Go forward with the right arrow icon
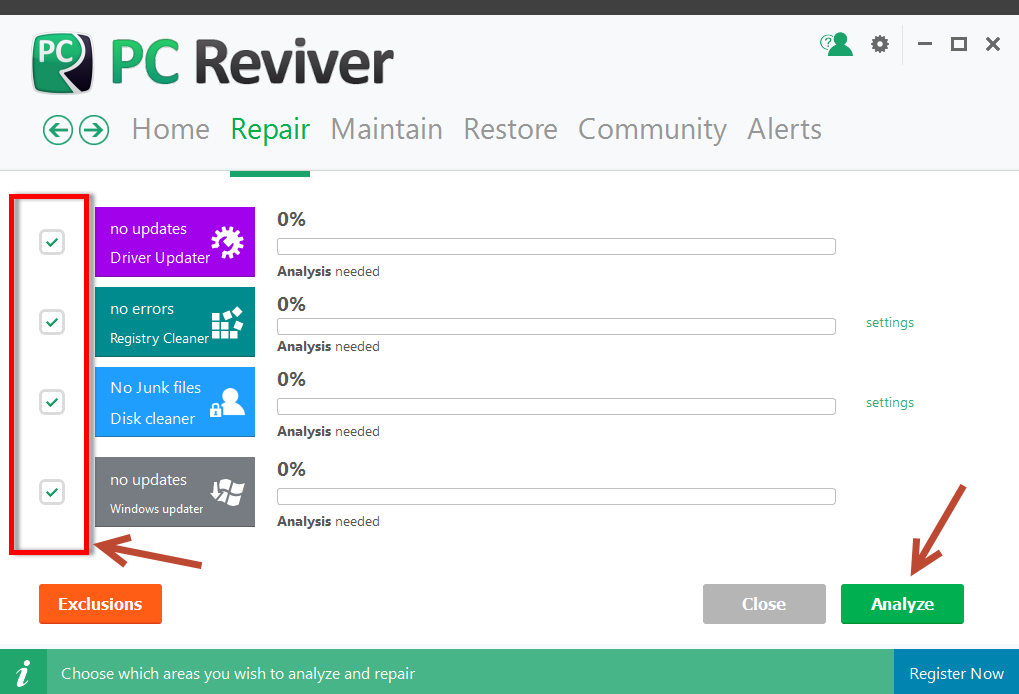Image resolution: width=1019 pixels, height=694 pixels. (94, 130)
